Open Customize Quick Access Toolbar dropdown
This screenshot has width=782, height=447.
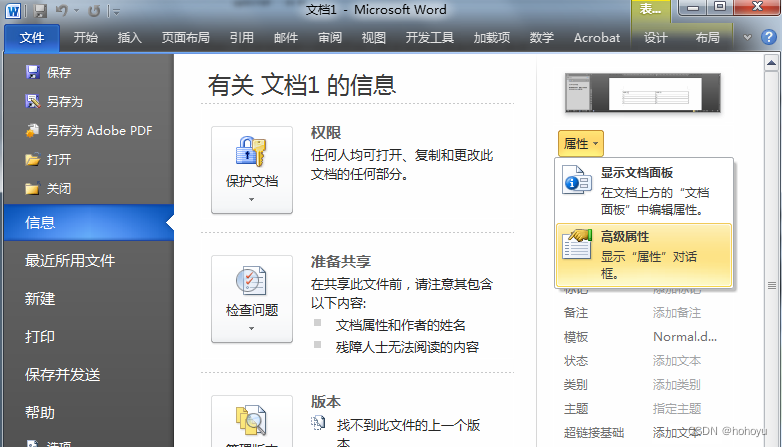(x=116, y=11)
